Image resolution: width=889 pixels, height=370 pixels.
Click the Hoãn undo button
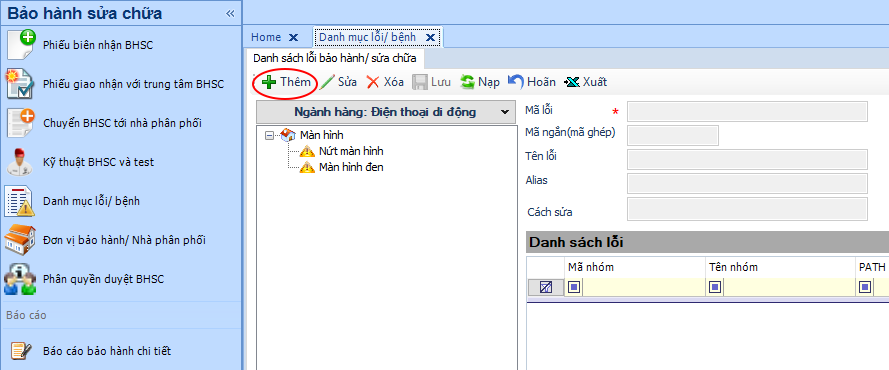coord(531,82)
